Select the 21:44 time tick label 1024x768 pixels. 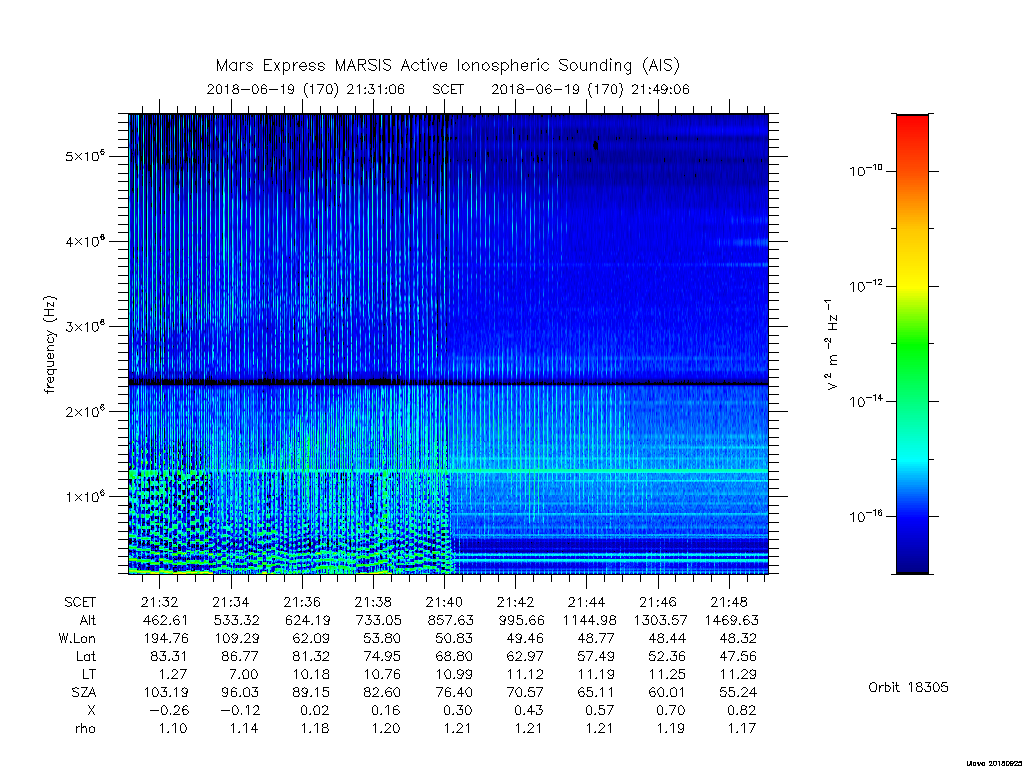[x=586, y=602]
